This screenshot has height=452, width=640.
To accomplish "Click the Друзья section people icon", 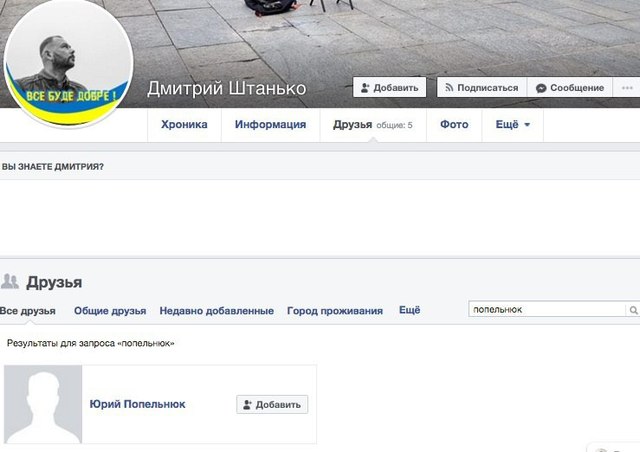I will point(10,281).
